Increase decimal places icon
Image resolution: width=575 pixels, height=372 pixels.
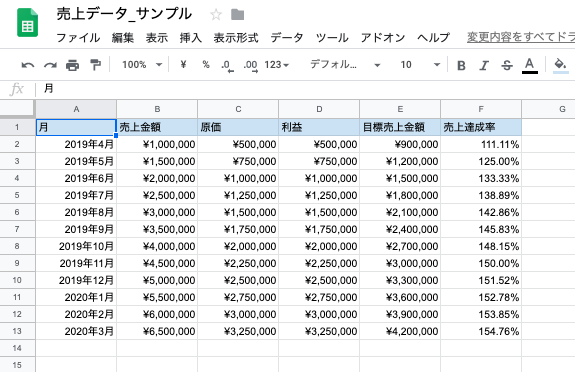click(x=250, y=66)
